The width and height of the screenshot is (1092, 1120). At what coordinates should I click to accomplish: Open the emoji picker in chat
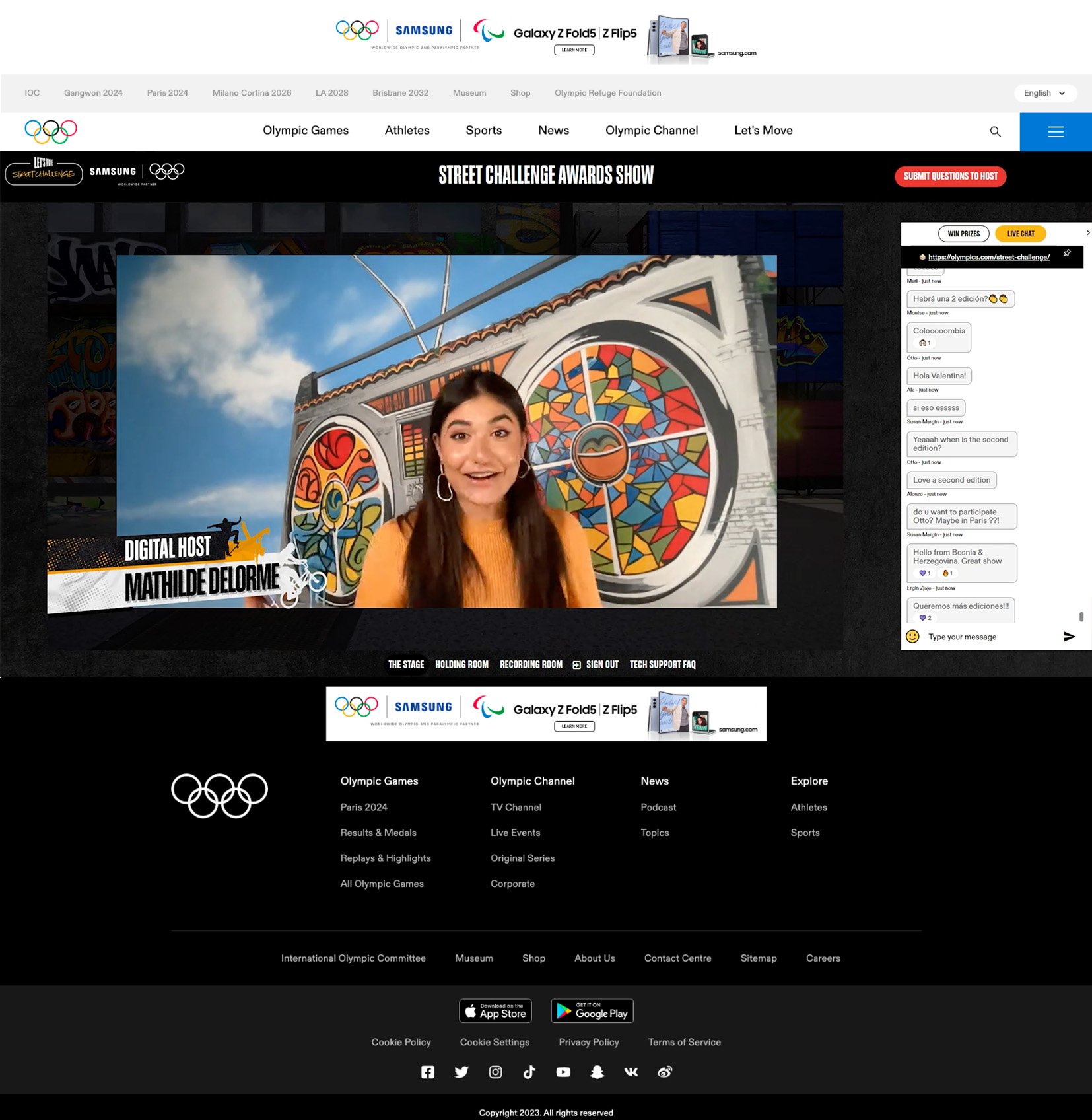(x=912, y=636)
